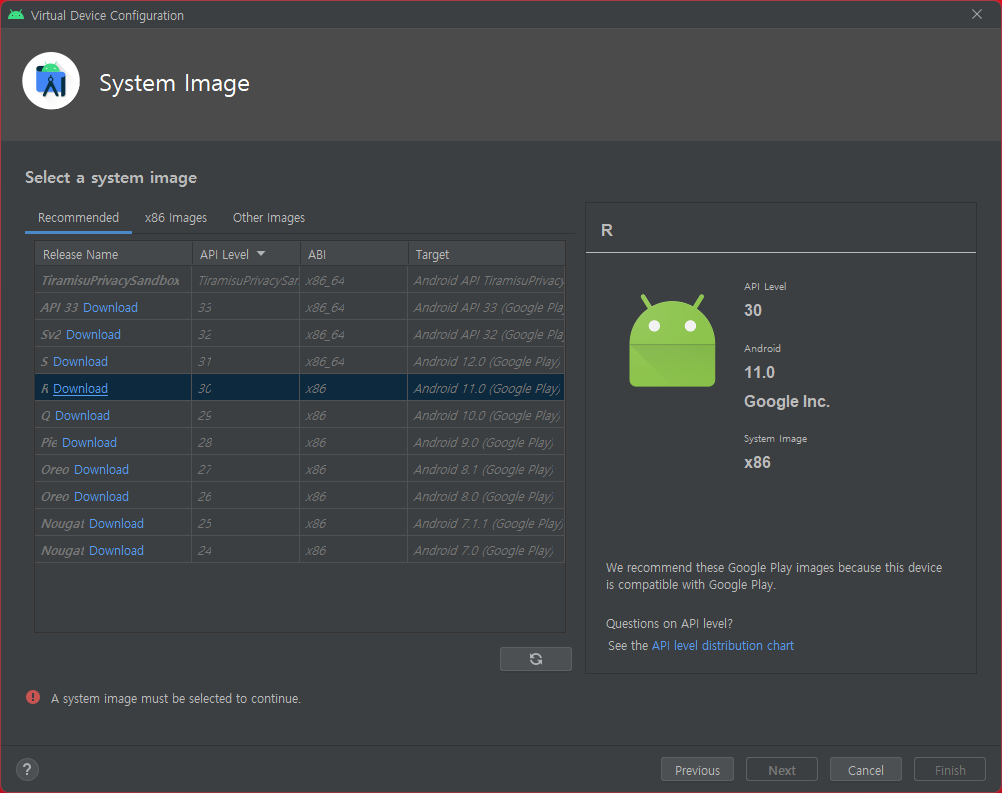Open help with the question mark icon
Viewport: 1002px width, 793px height.
[27, 769]
